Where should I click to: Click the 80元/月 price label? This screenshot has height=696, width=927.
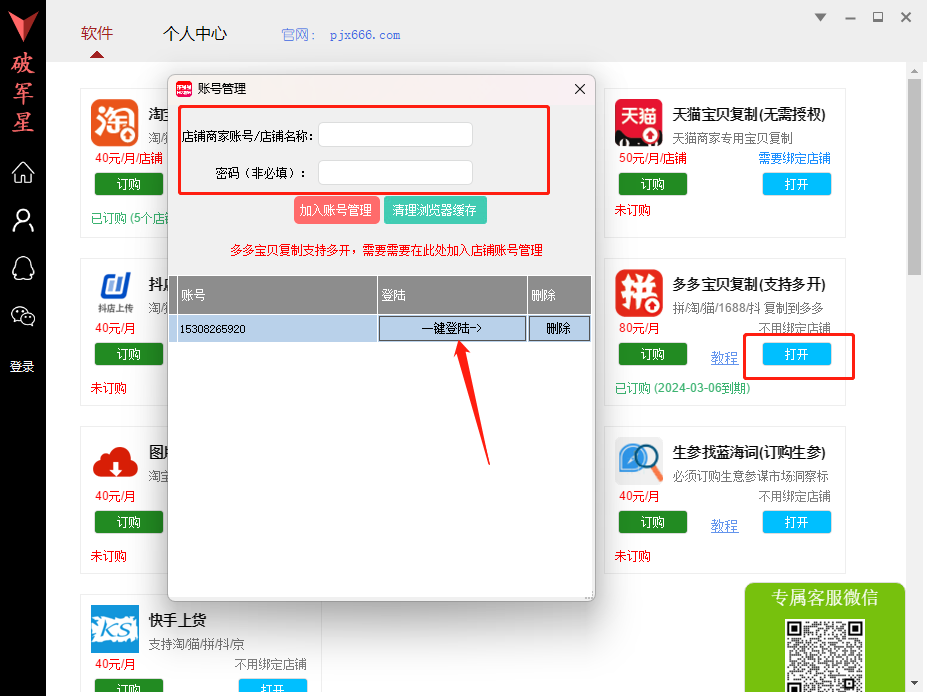point(639,328)
